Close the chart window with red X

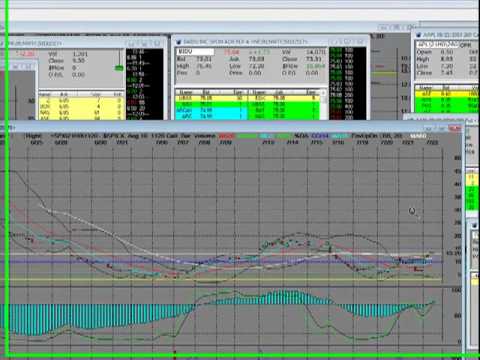point(455,128)
